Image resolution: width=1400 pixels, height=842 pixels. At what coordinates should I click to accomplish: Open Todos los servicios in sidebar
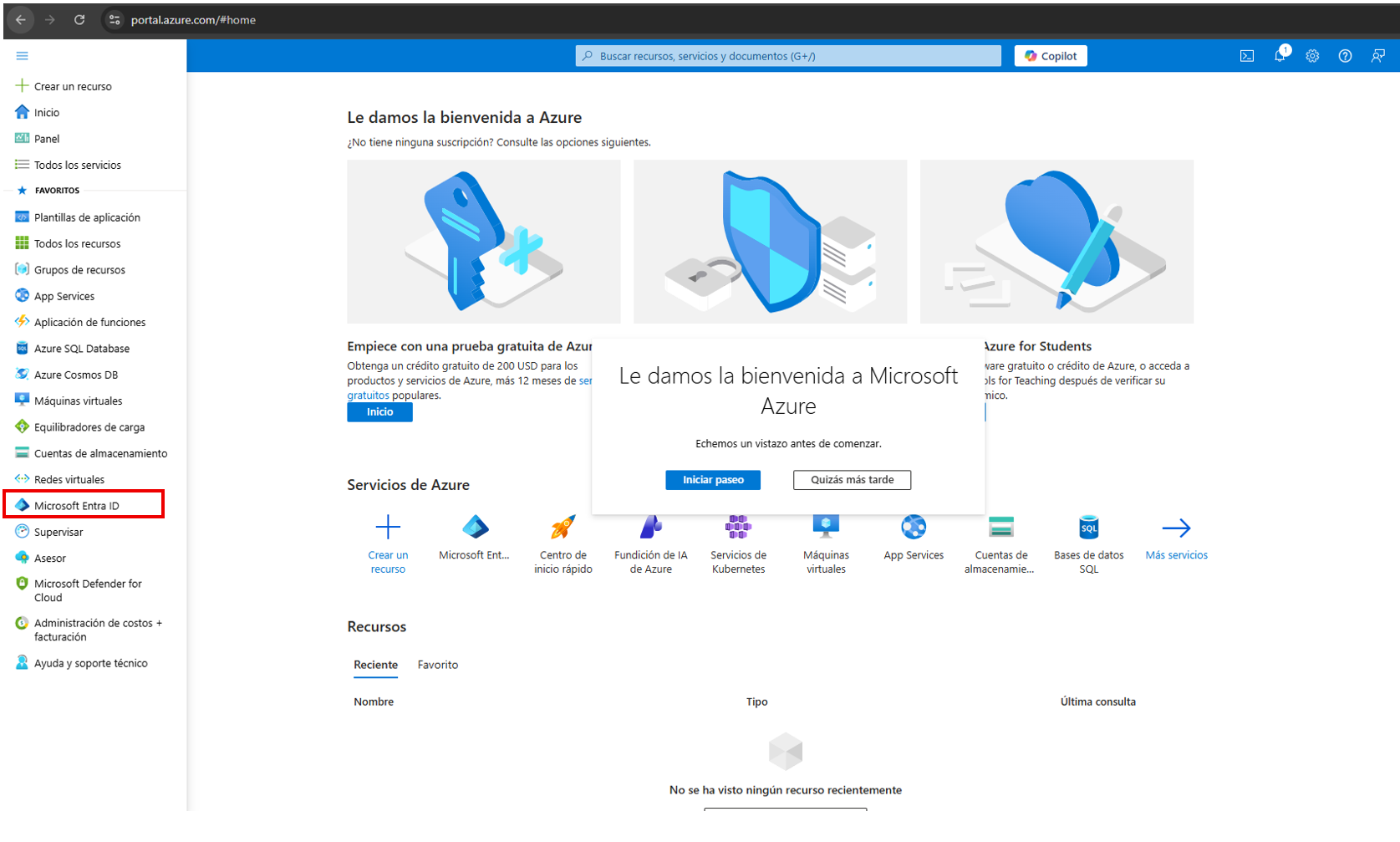coord(77,165)
